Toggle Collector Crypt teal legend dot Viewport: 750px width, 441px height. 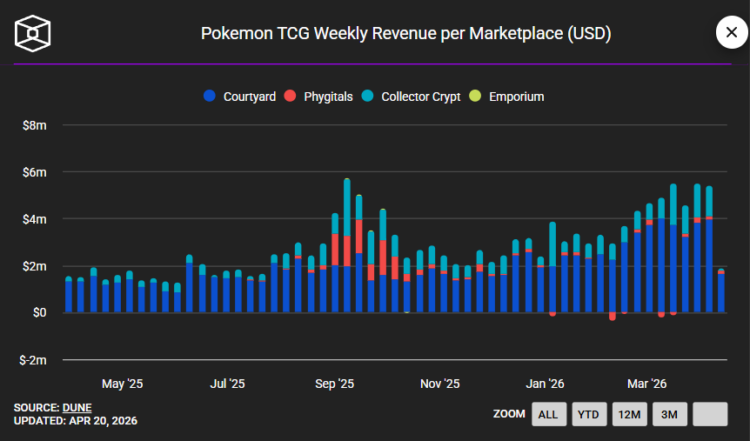click(367, 96)
